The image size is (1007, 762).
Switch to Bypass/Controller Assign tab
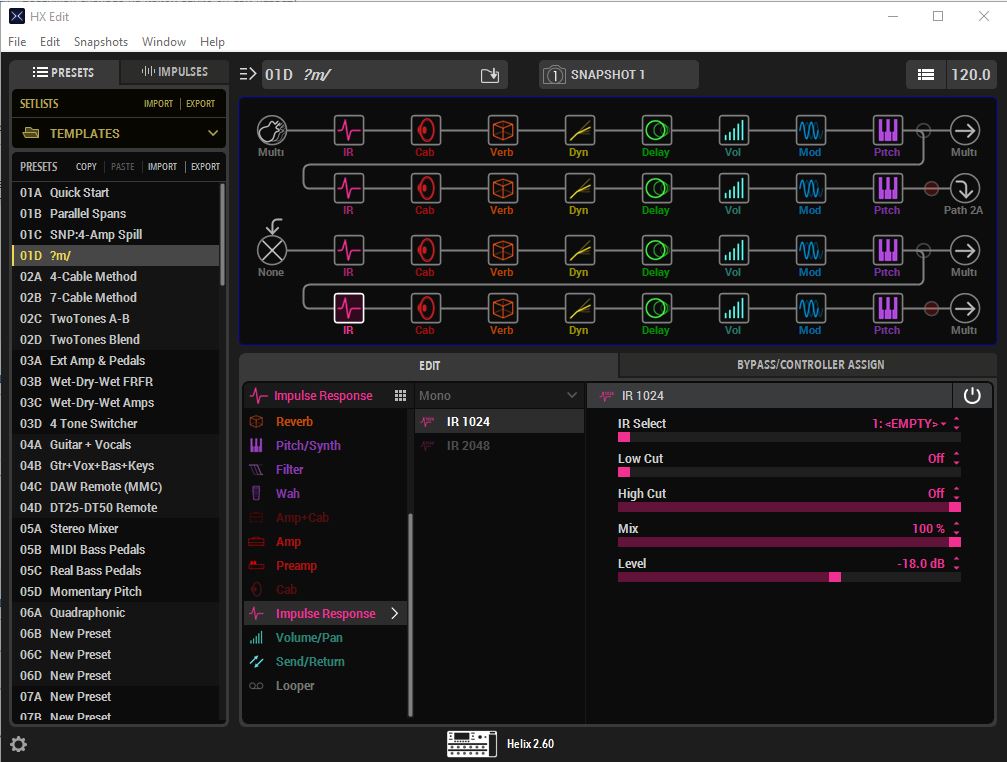coord(810,365)
